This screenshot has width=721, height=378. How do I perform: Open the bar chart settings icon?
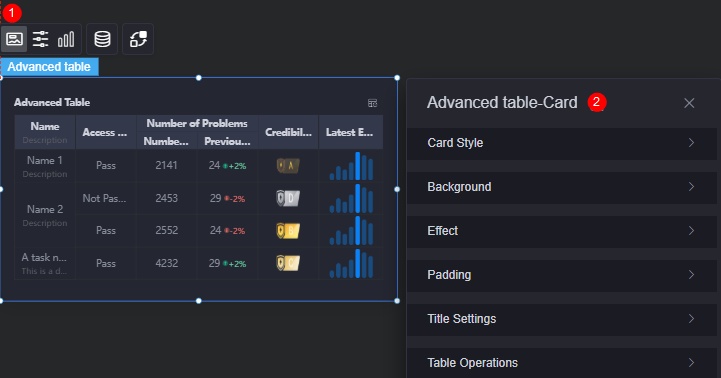[x=66, y=39]
